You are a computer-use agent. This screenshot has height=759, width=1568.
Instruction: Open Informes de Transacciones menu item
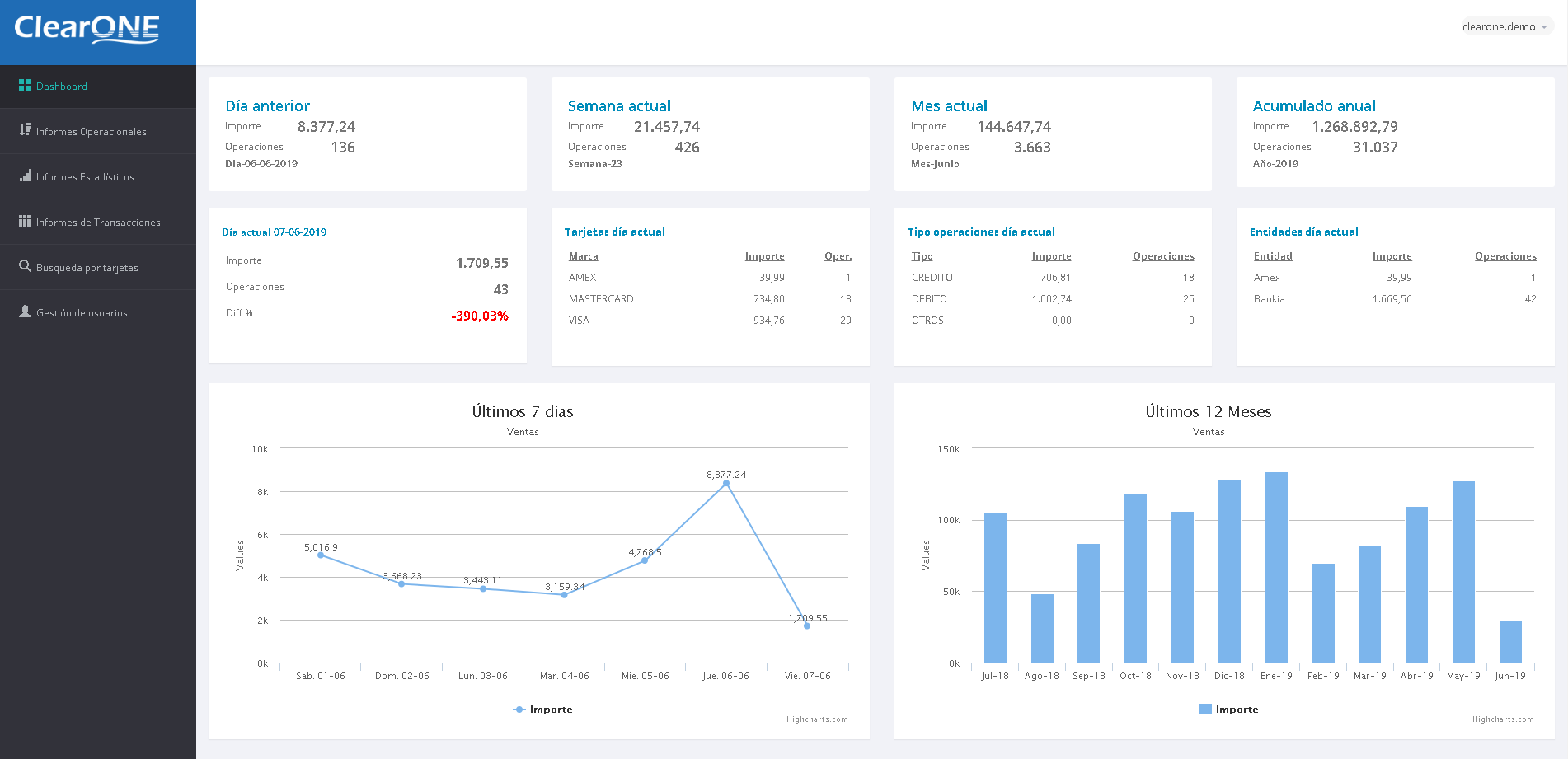98,222
